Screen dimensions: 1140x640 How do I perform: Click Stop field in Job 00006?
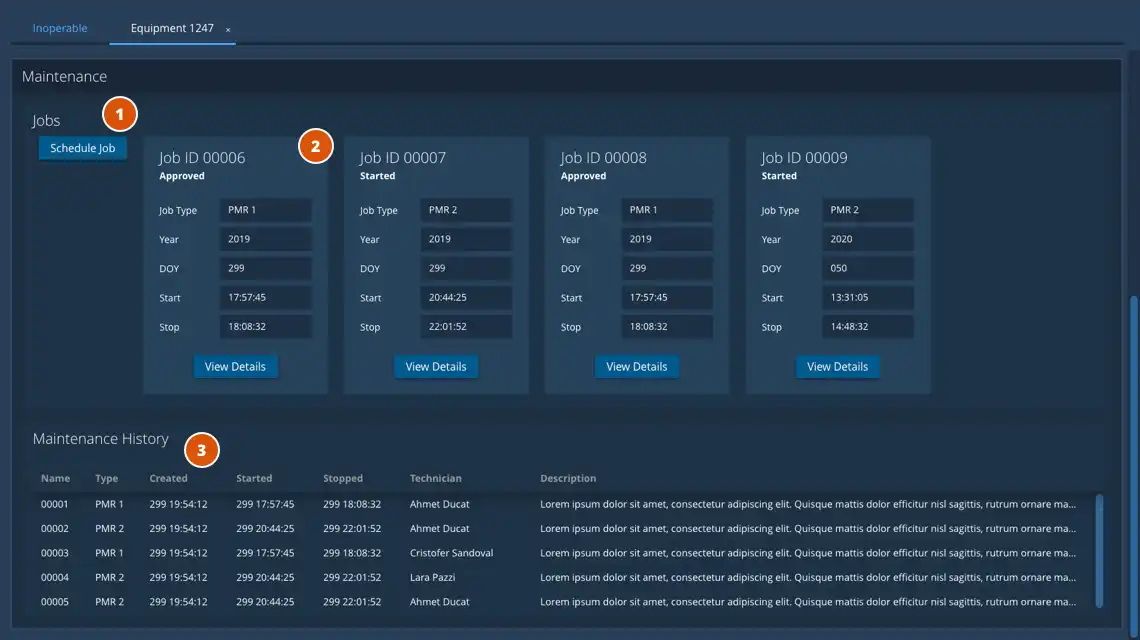265,326
